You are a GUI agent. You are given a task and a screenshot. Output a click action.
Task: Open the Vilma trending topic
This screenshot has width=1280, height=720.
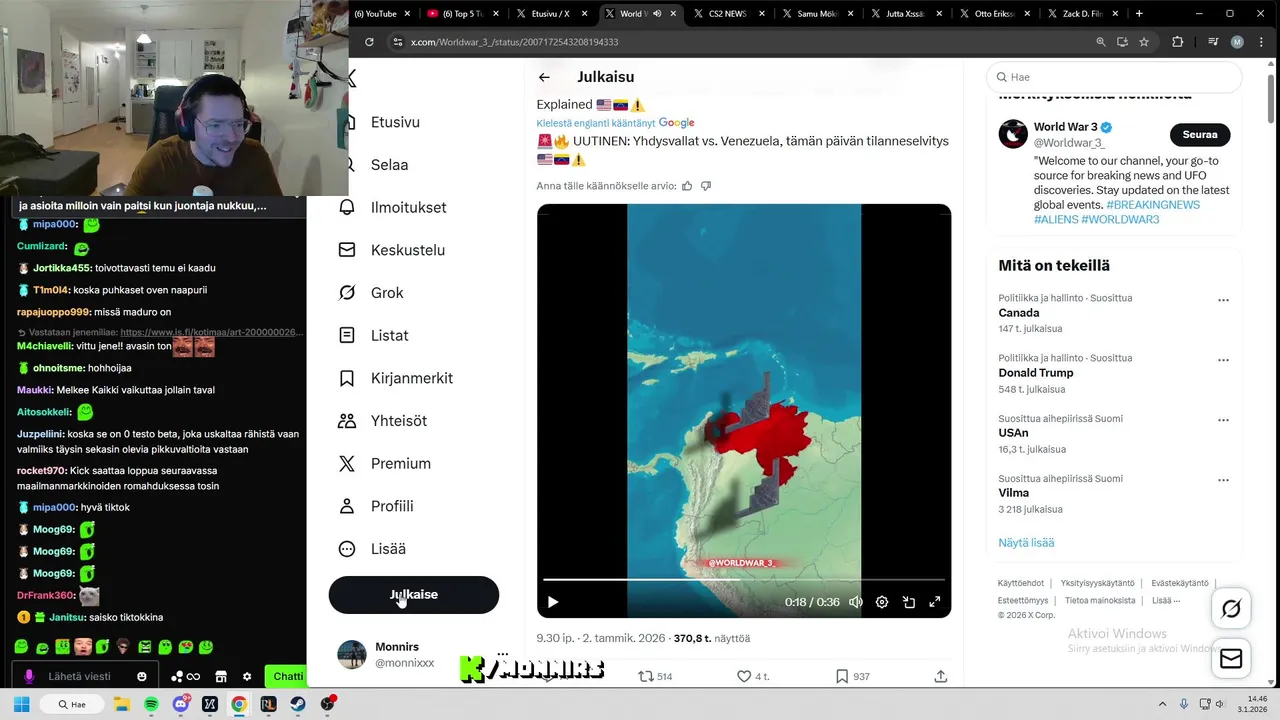click(1013, 493)
